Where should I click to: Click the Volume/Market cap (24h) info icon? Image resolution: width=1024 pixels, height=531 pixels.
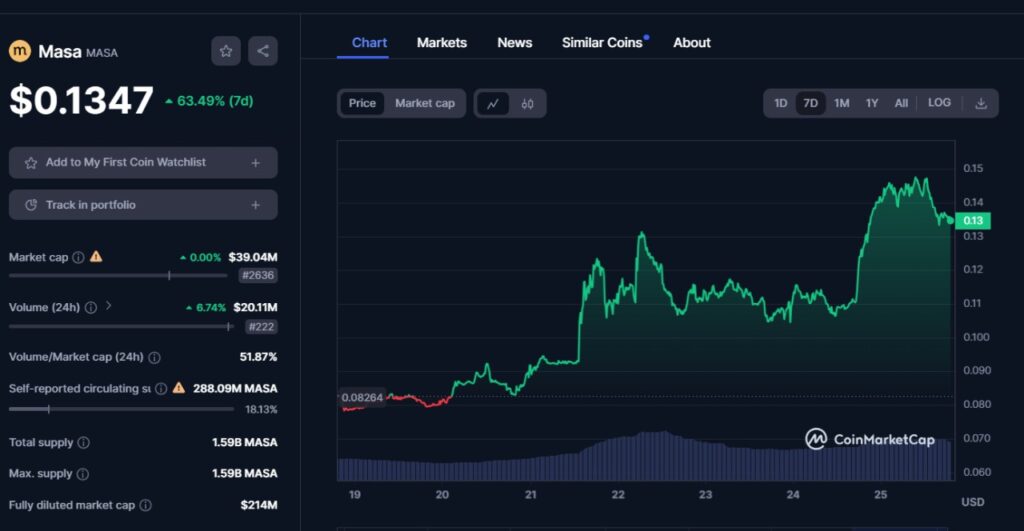pyautogui.click(x=154, y=357)
